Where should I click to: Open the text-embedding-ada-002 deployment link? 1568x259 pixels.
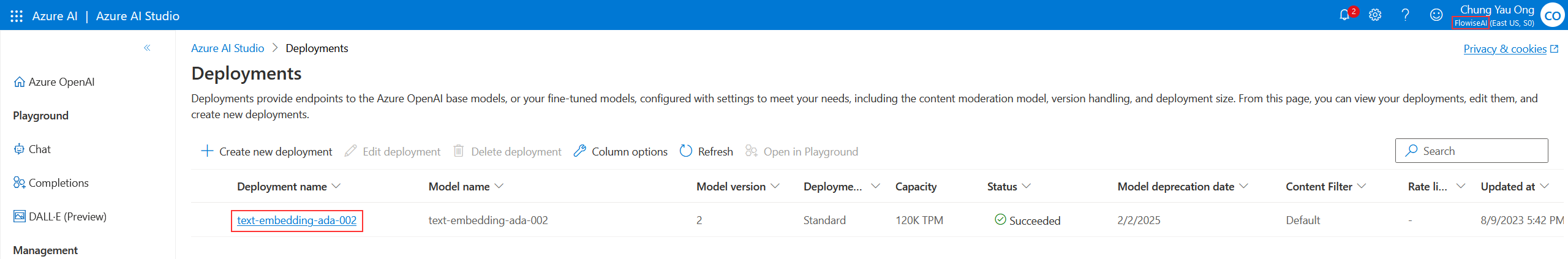click(x=296, y=220)
